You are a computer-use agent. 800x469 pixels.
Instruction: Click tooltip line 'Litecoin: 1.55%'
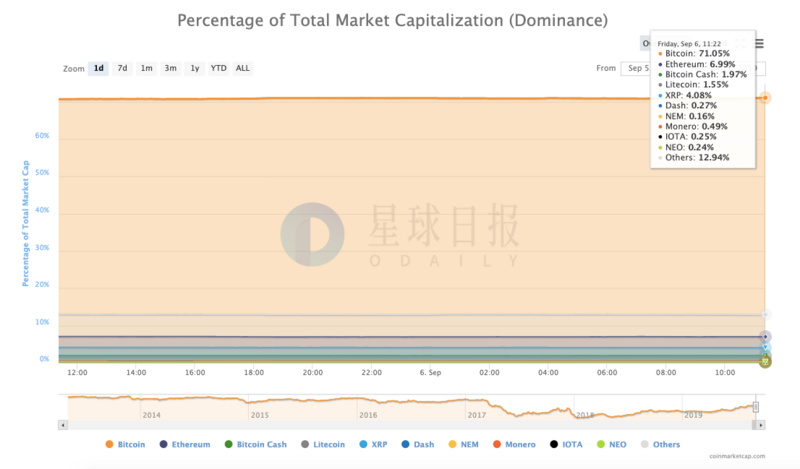pyautogui.click(x=693, y=85)
